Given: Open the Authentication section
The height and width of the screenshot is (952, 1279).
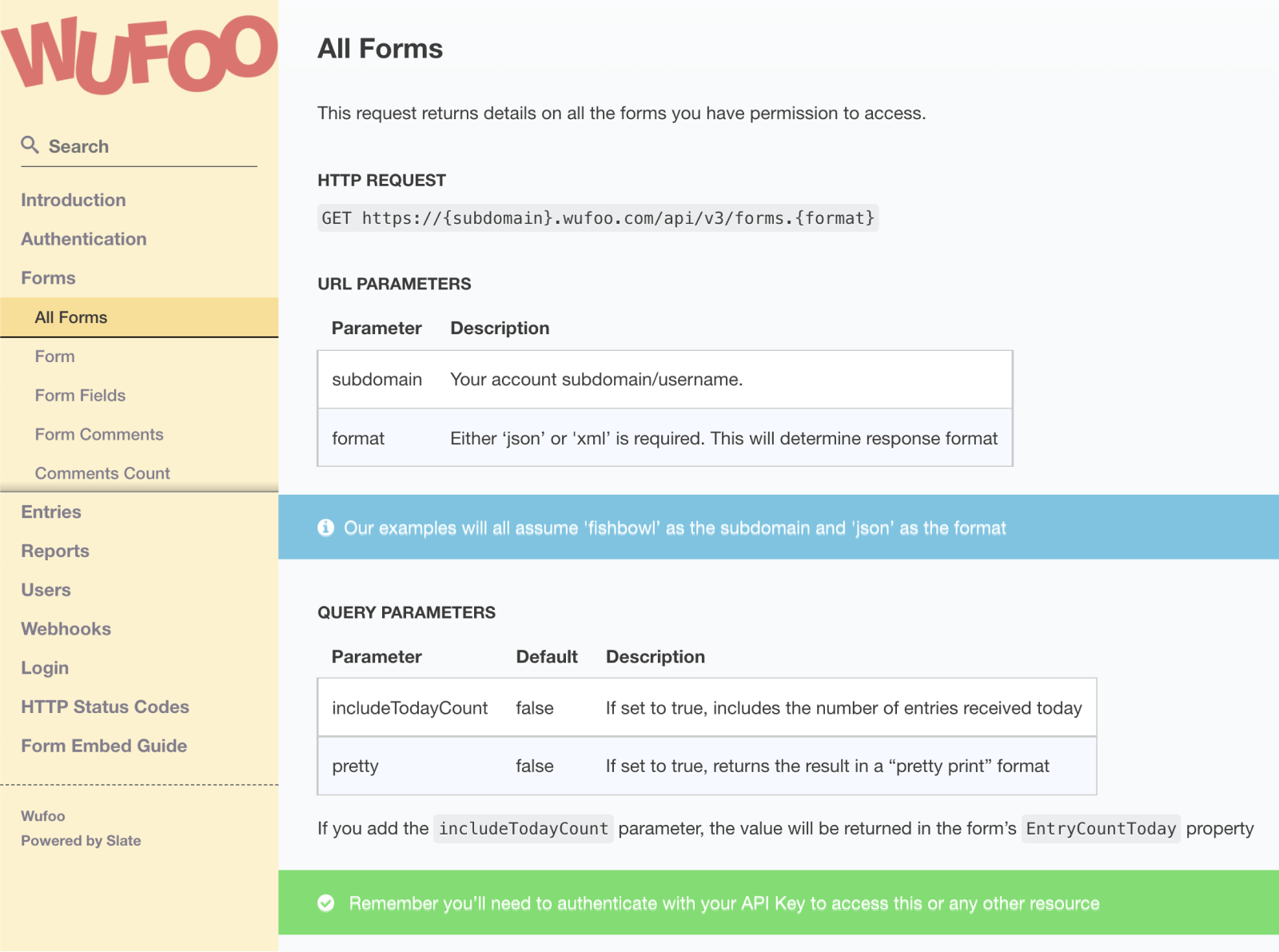Looking at the screenshot, I should [83, 238].
